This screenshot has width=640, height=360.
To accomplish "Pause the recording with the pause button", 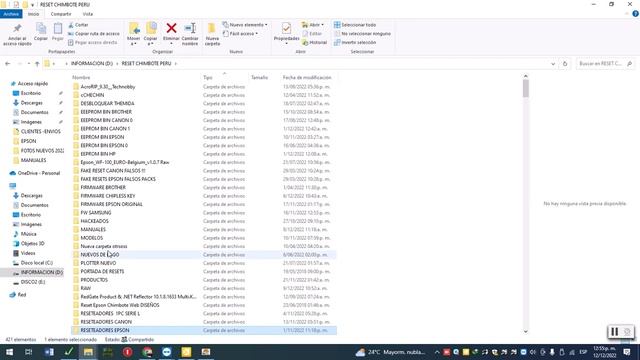I will [x=614, y=332].
